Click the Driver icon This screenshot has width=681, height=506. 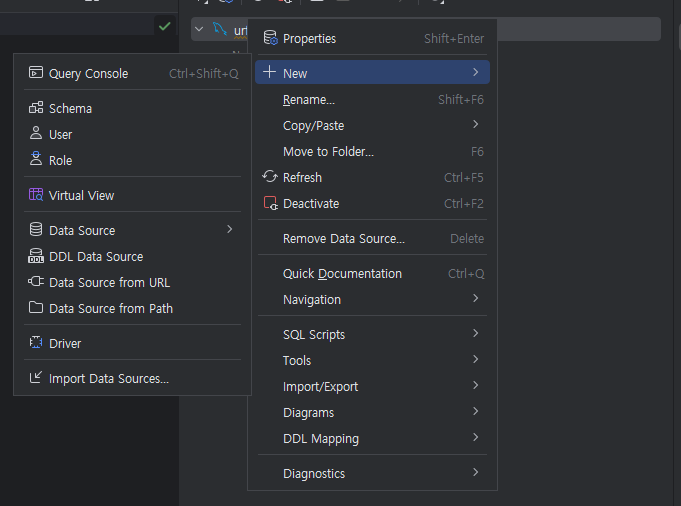click(36, 343)
